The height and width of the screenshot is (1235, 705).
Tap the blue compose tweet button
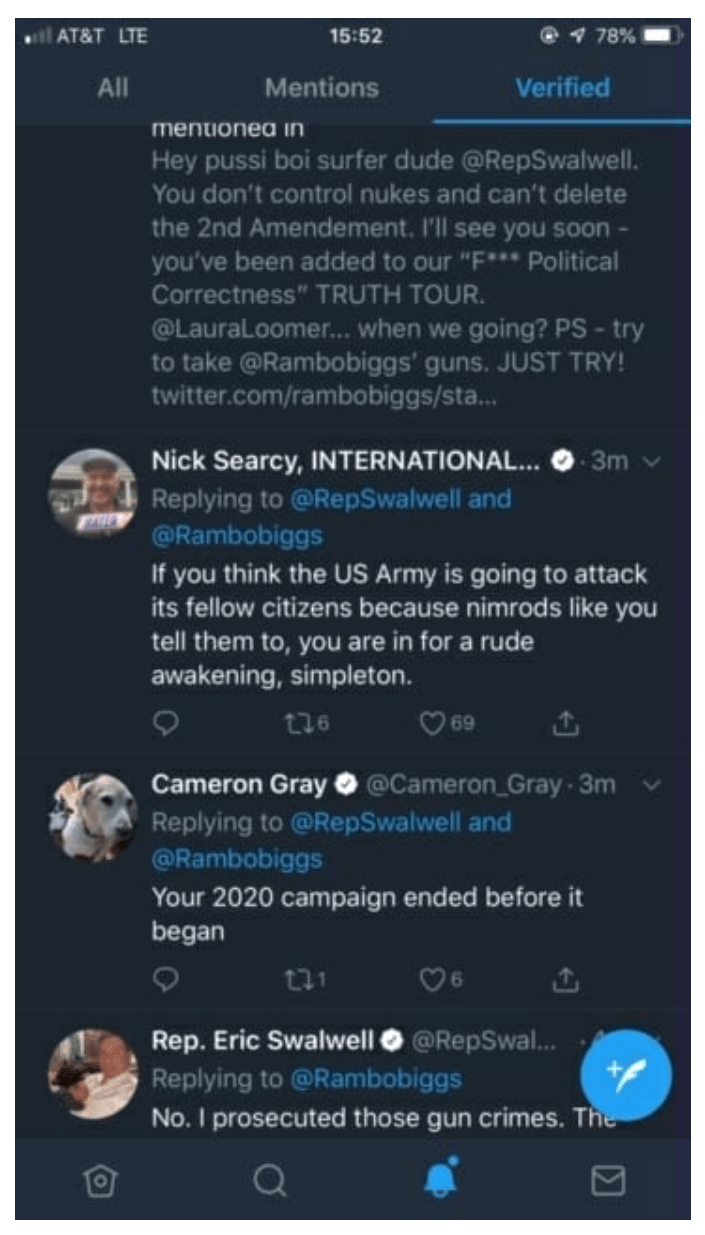coord(626,1074)
